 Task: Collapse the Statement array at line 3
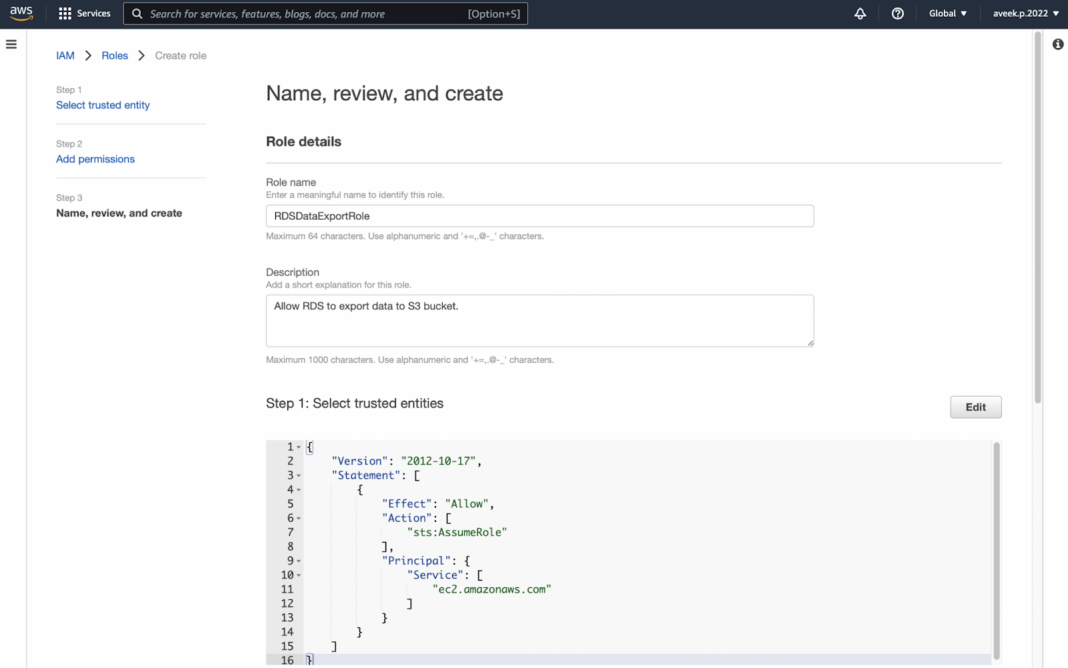pyautogui.click(x=297, y=474)
